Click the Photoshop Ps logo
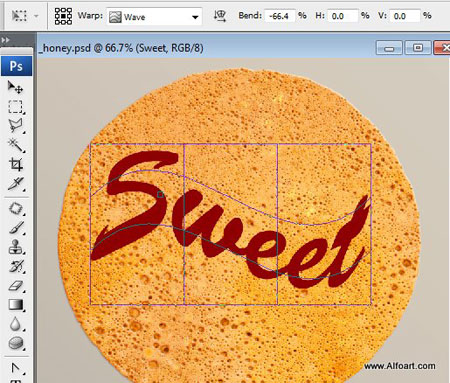450x383 pixels. tap(16, 66)
